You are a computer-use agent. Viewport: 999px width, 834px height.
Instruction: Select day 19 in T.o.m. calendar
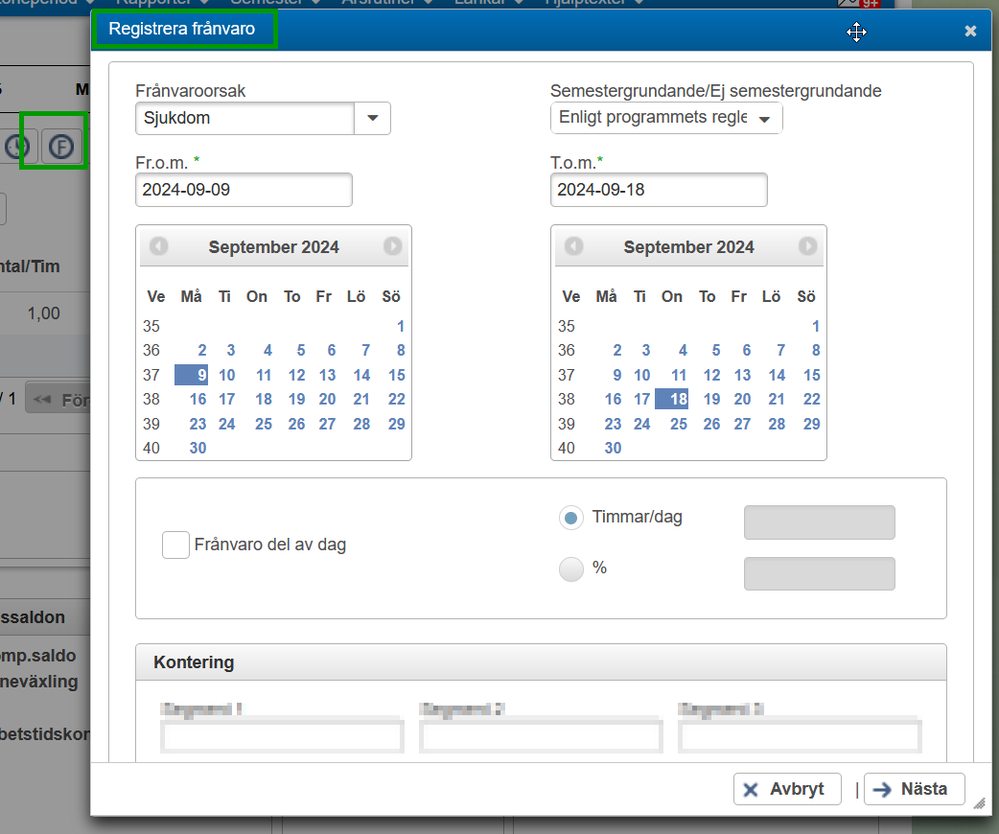click(x=712, y=399)
